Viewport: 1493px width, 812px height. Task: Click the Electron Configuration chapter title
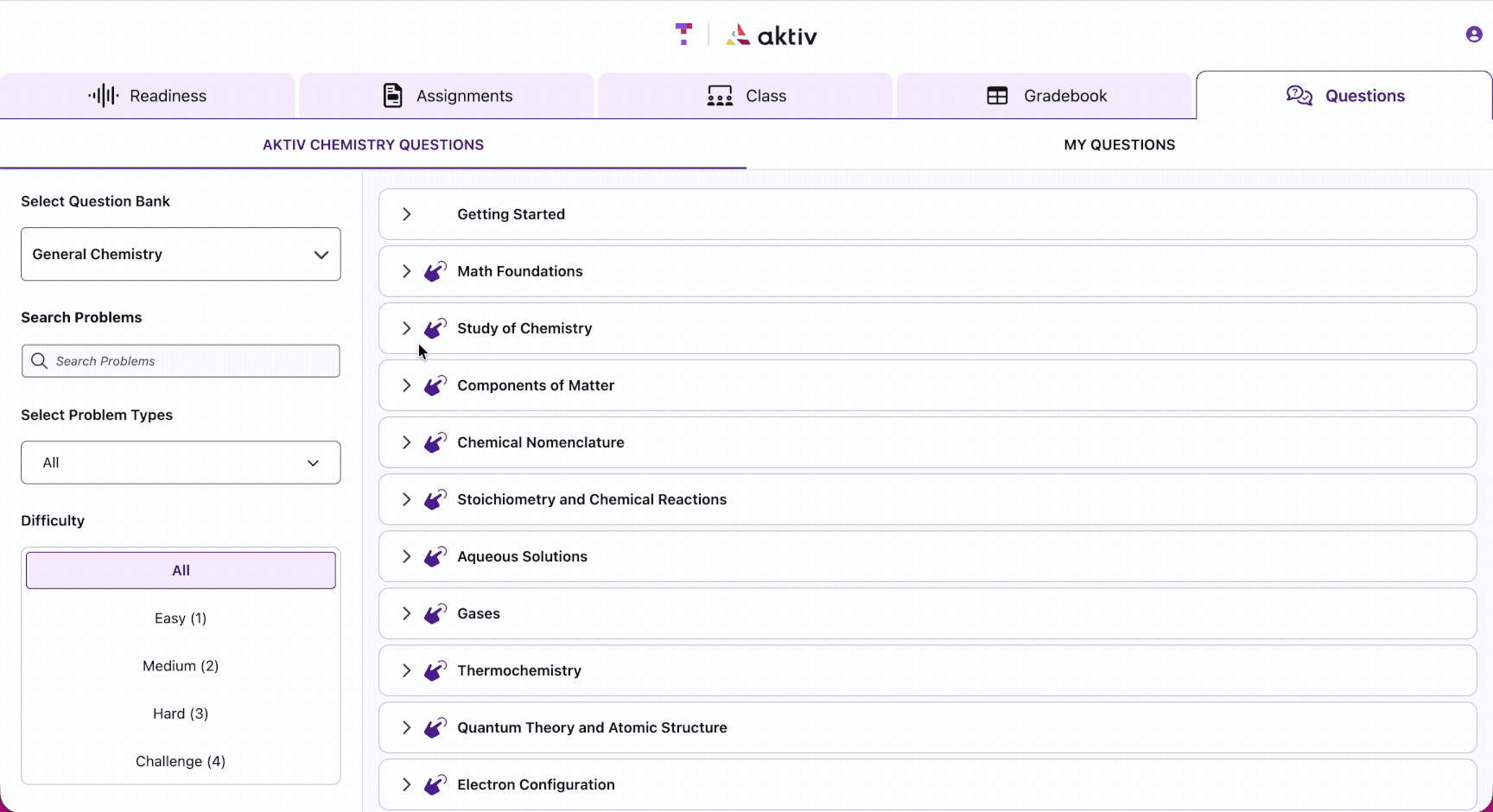[x=536, y=784]
